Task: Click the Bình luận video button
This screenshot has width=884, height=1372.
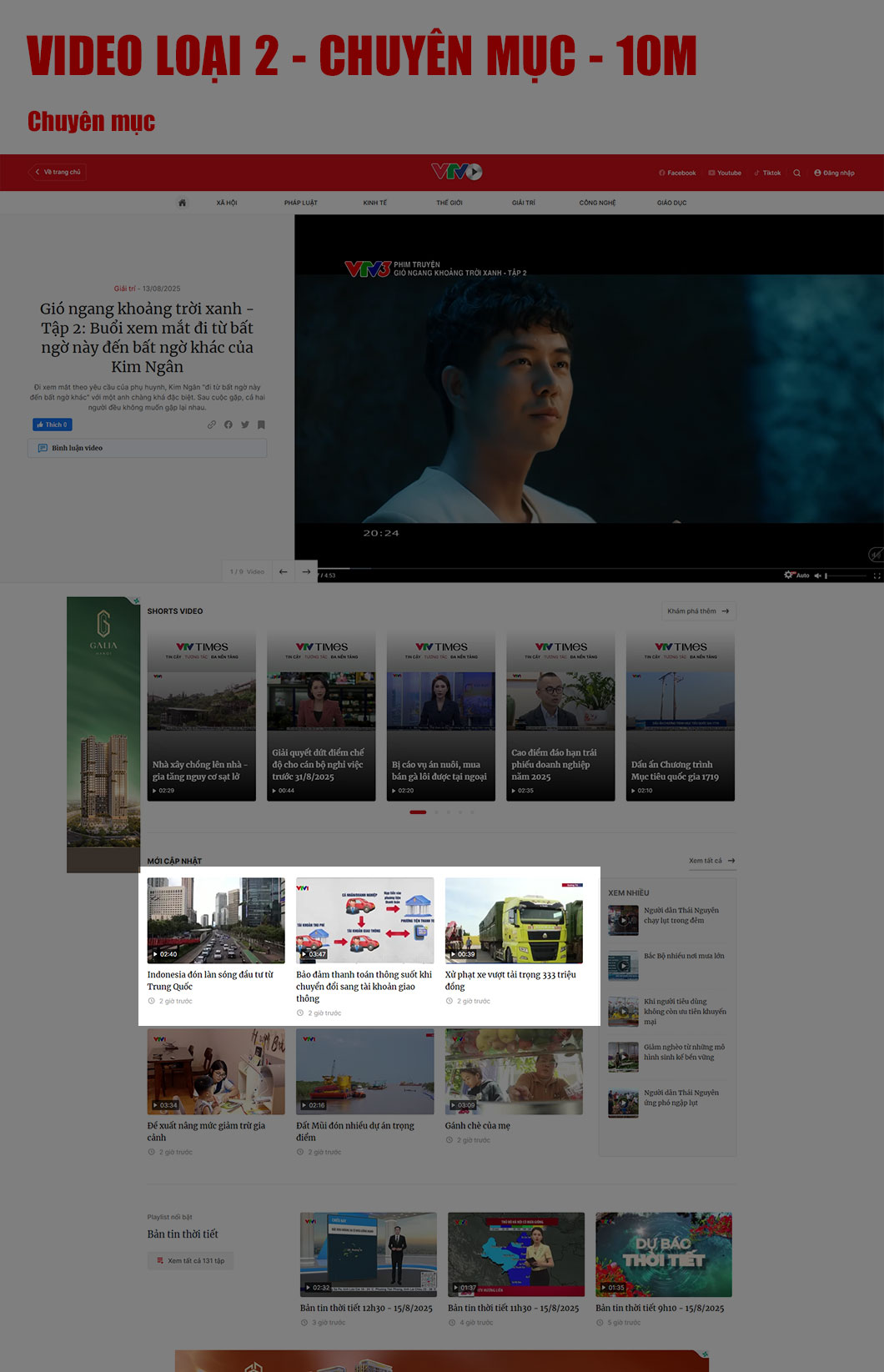Action: point(148,448)
